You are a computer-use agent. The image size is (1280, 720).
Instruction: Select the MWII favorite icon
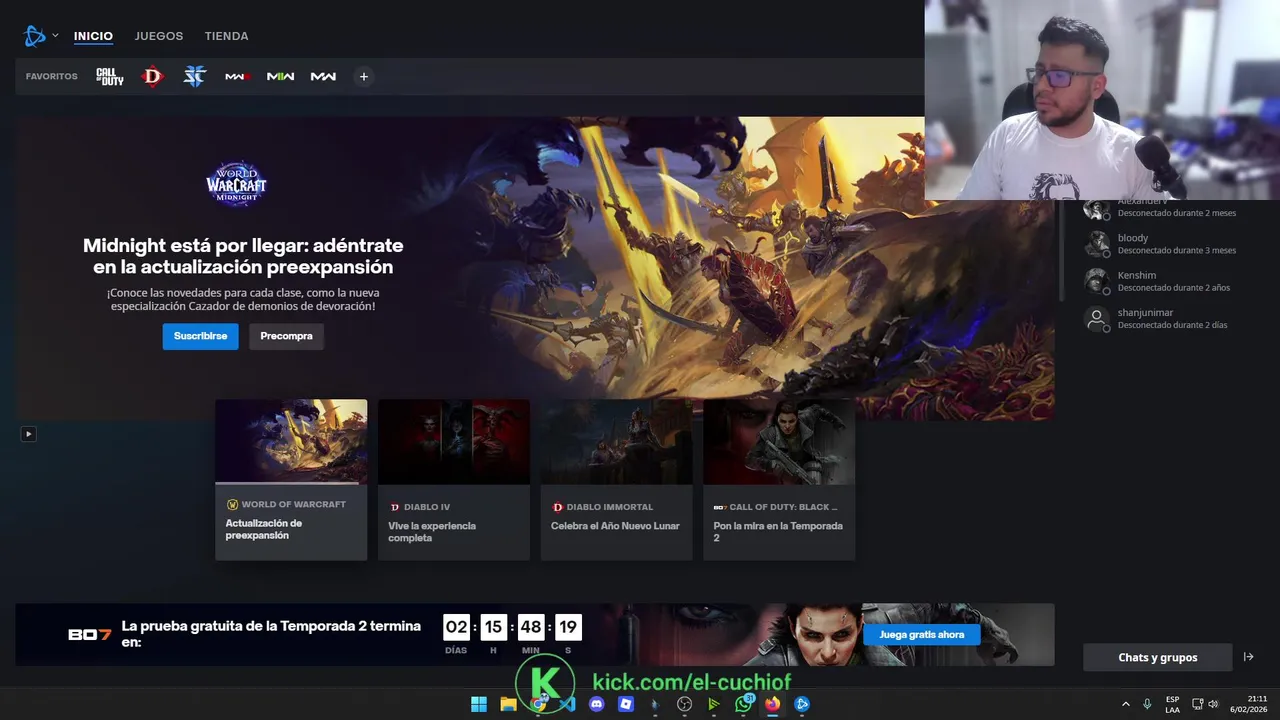280,77
